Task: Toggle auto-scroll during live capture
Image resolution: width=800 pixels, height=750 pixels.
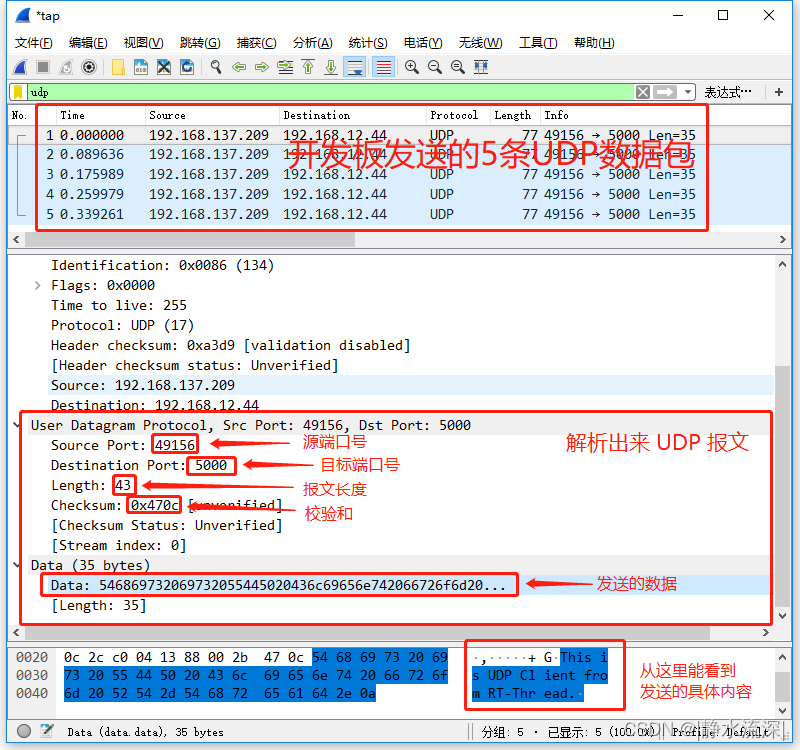Action: coord(354,67)
